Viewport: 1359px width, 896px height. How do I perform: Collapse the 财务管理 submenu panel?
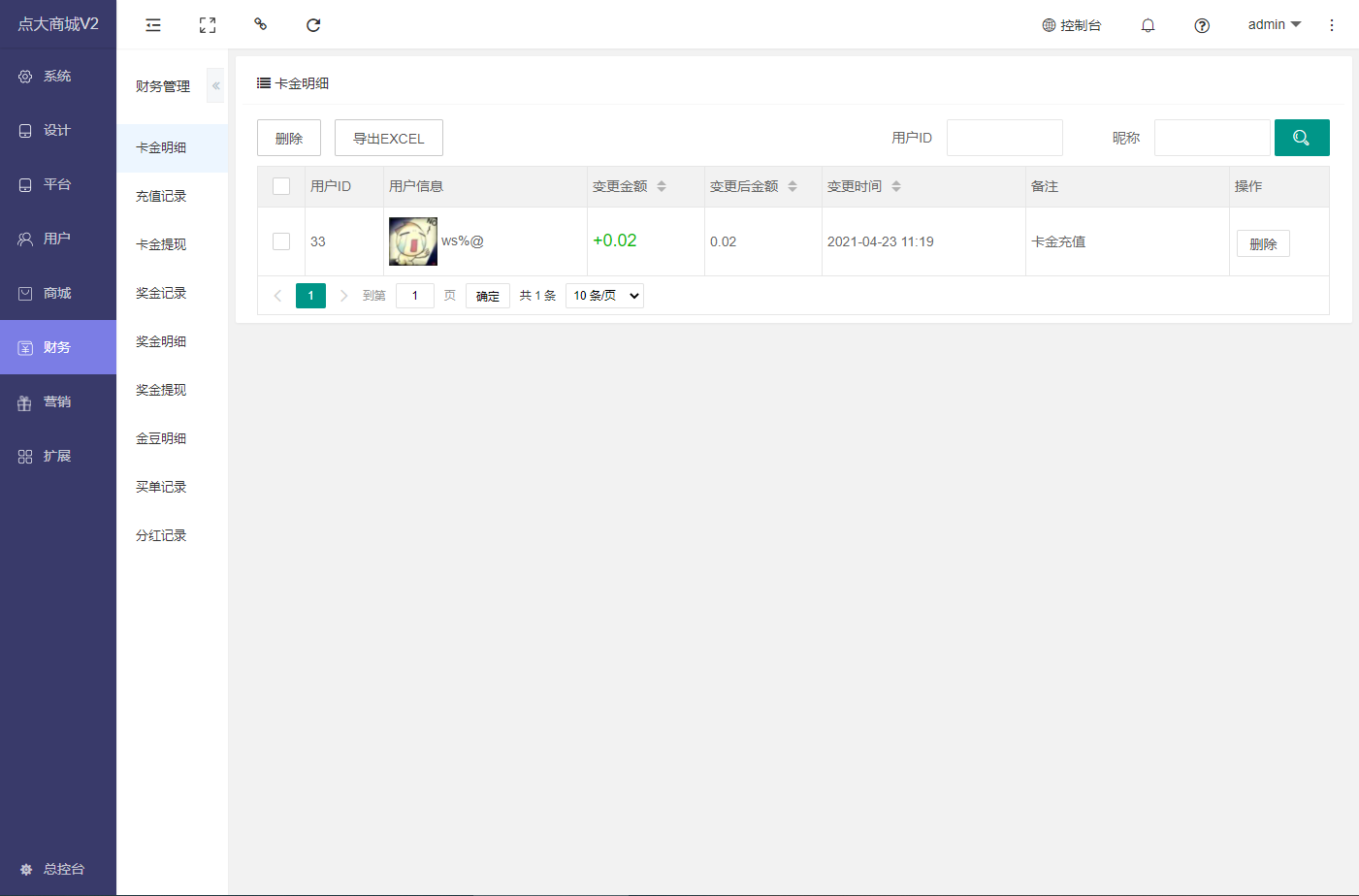tap(215, 86)
